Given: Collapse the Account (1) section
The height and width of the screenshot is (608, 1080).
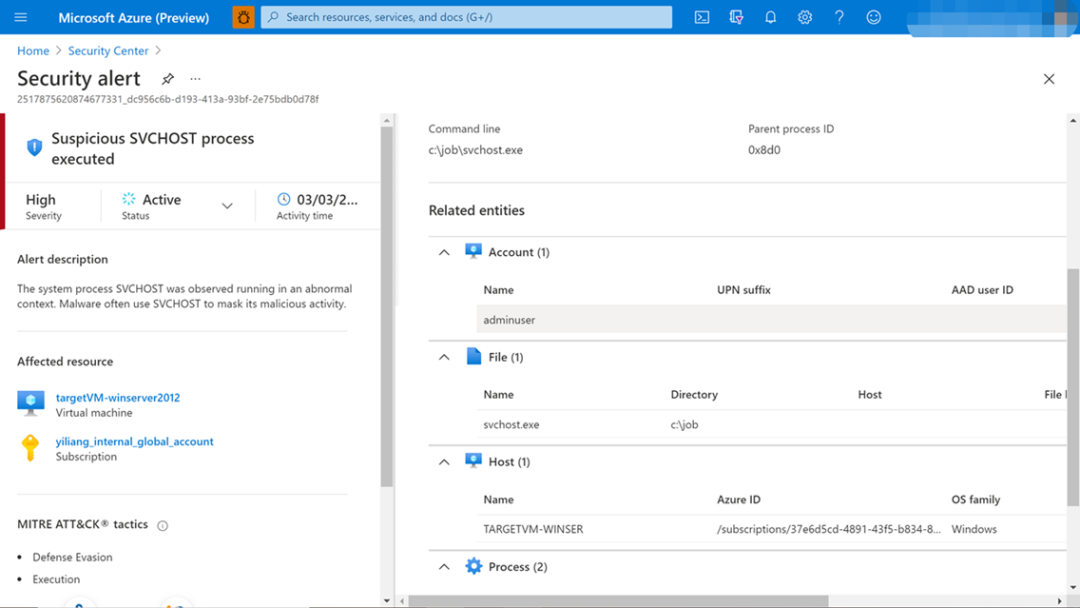Looking at the screenshot, I should [x=444, y=252].
